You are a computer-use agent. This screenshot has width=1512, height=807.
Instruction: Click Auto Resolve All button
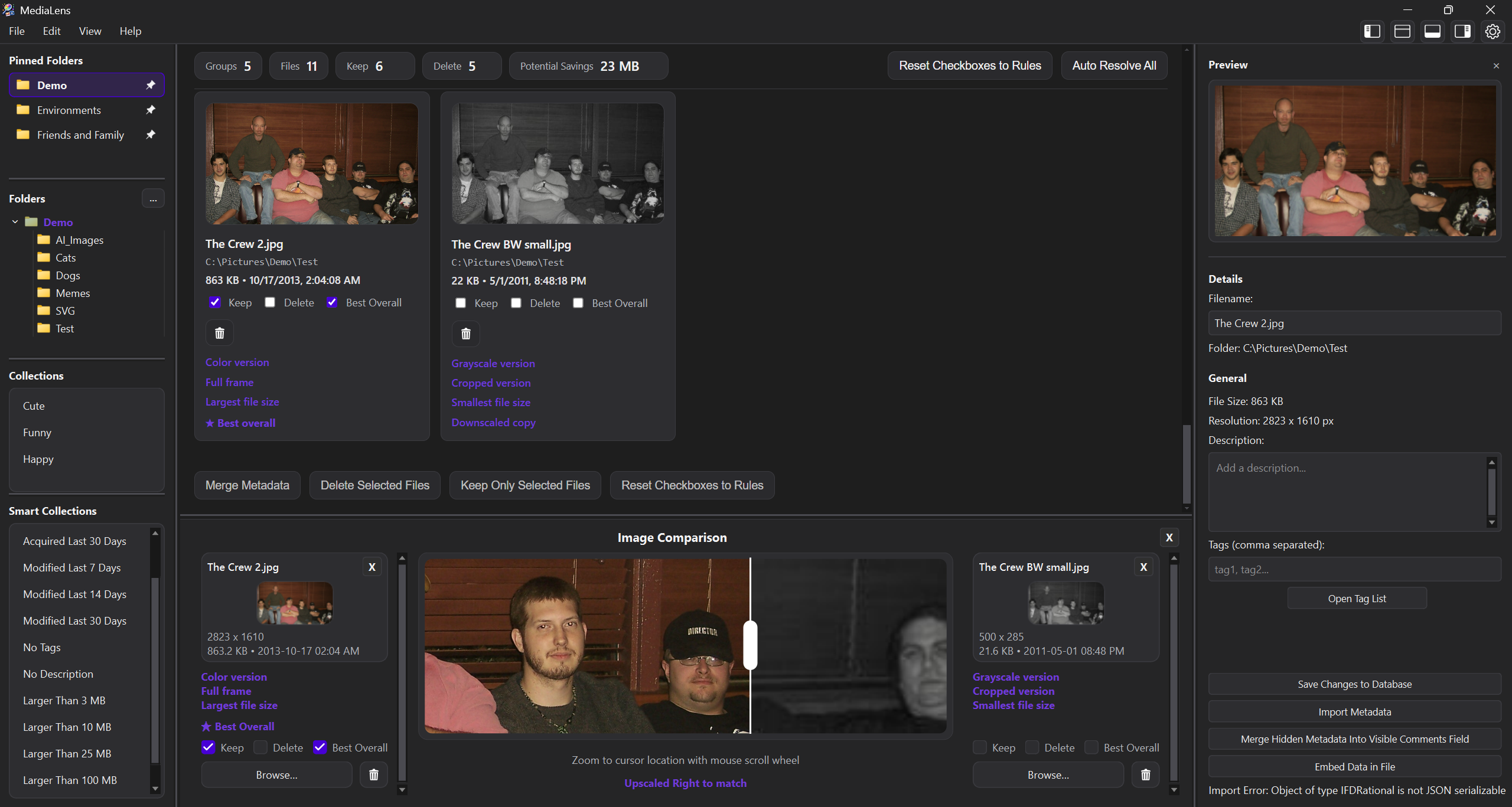coord(1114,66)
